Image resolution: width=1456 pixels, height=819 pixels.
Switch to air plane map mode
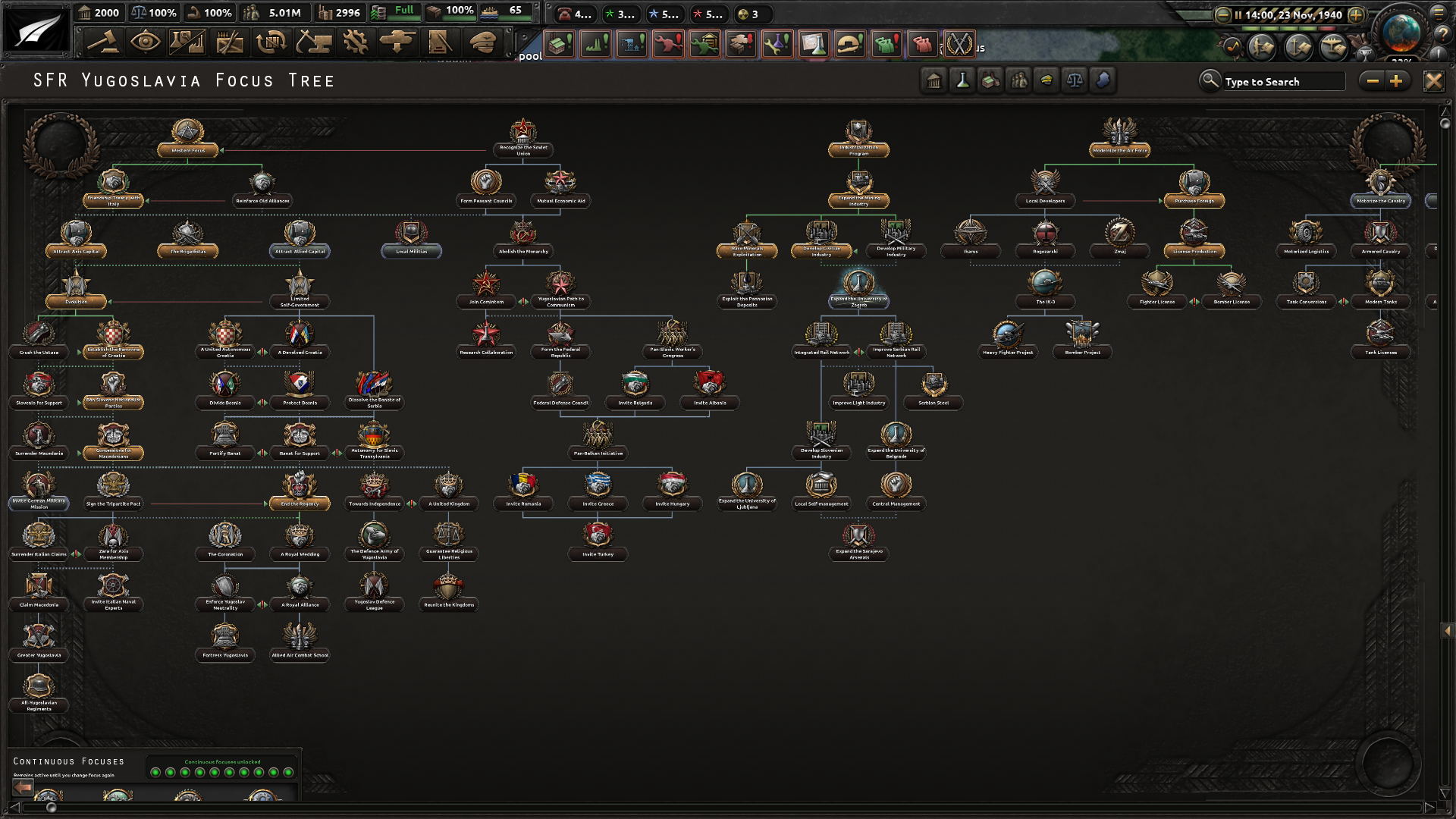1333,48
